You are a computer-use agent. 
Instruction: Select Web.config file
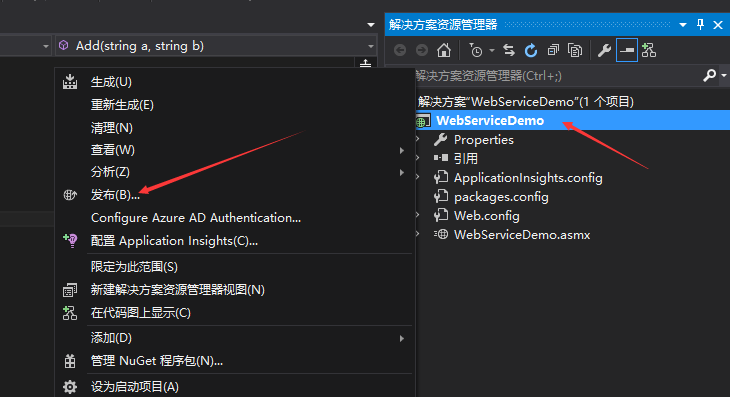coord(487,216)
